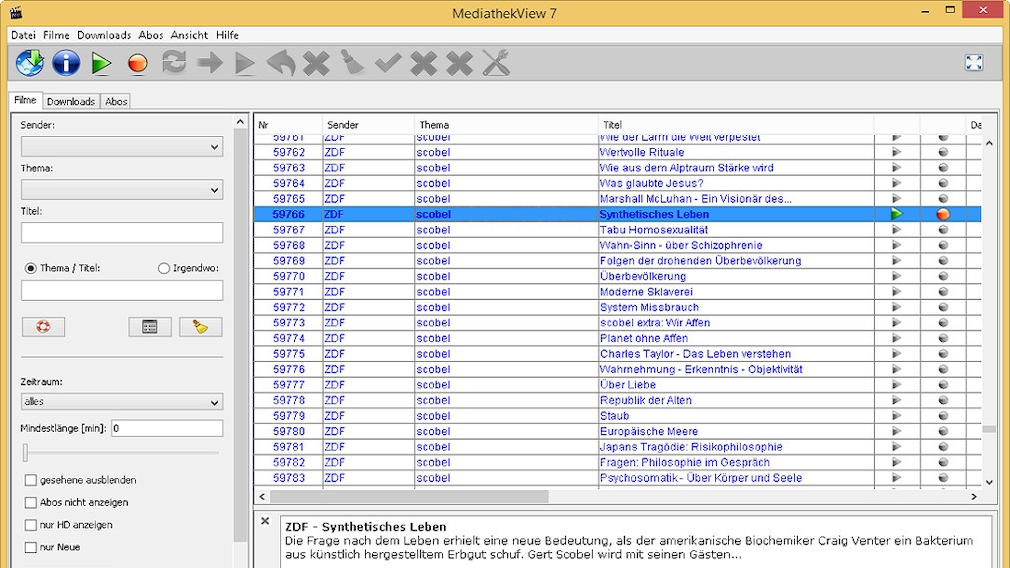Click the download film list globe icon

coord(30,63)
